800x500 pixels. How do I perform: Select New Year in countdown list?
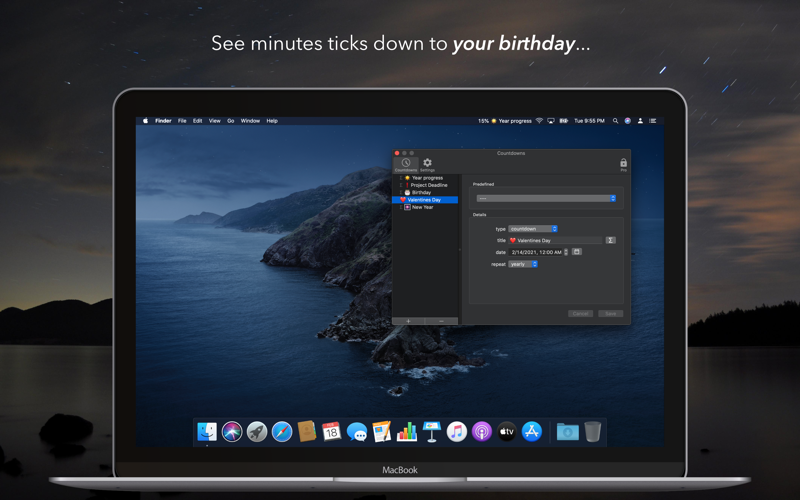coord(424,207)
